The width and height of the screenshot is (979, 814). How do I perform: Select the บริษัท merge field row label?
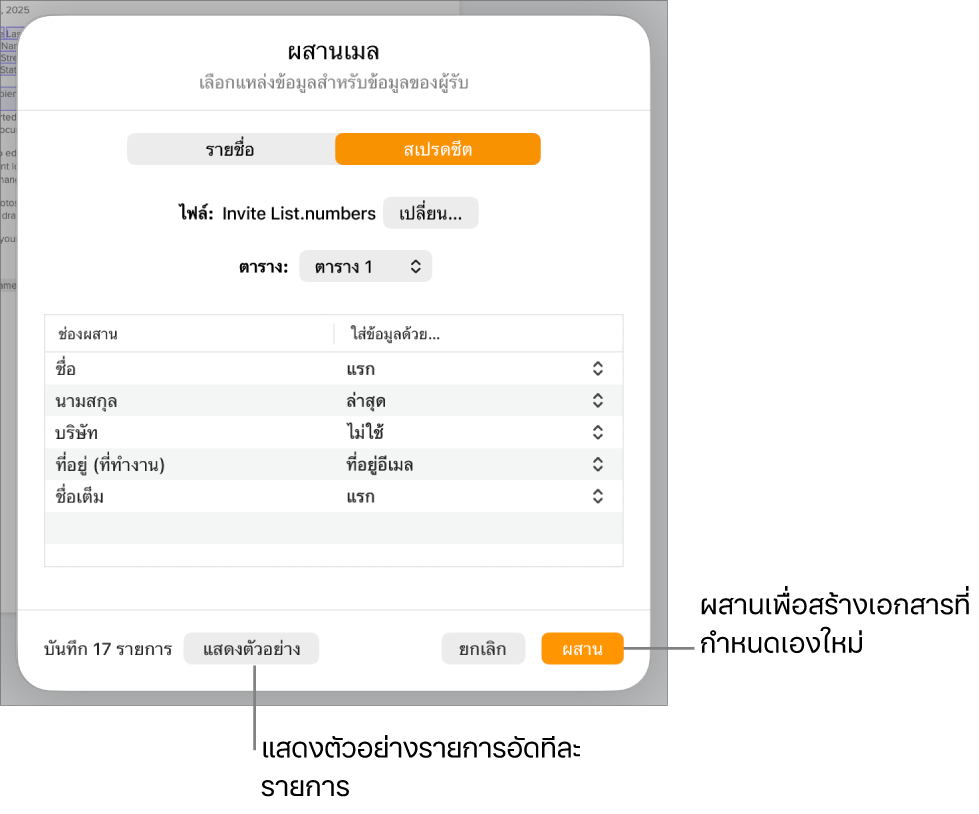76,433
